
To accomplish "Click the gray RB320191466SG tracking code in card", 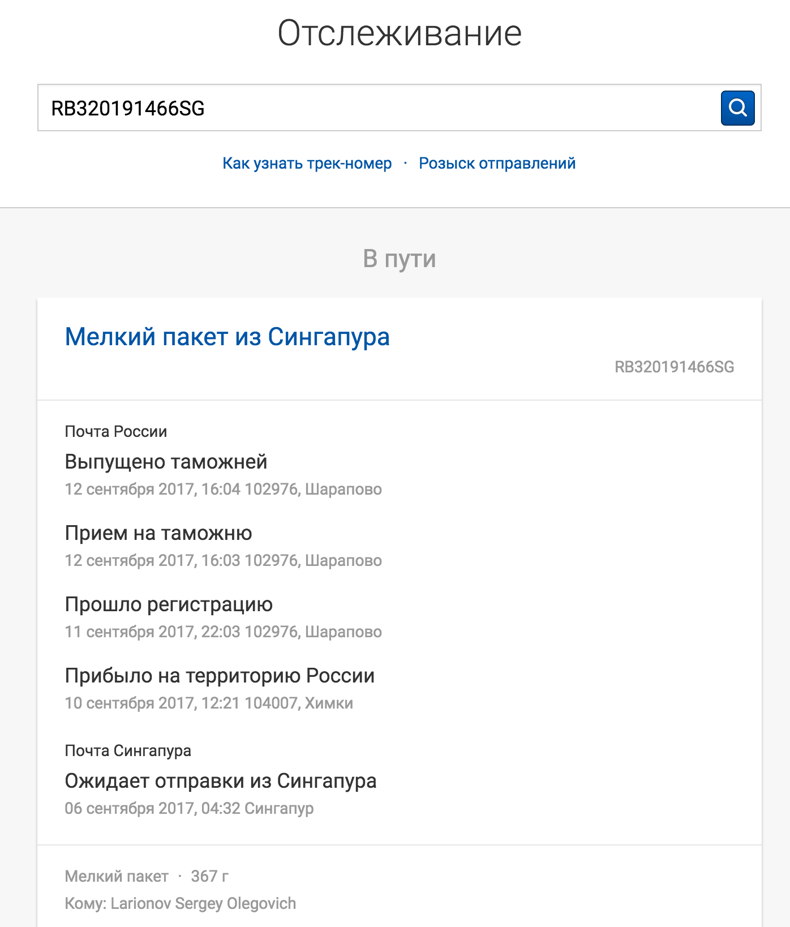I will click(x=674, y=367).
